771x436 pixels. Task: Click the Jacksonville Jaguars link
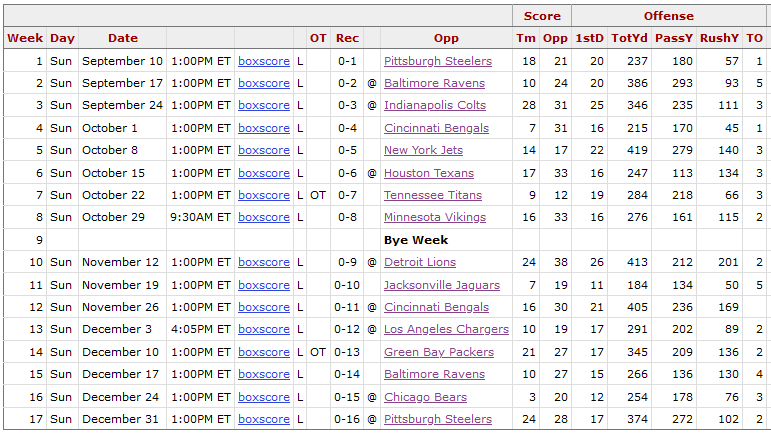(442, 286)
